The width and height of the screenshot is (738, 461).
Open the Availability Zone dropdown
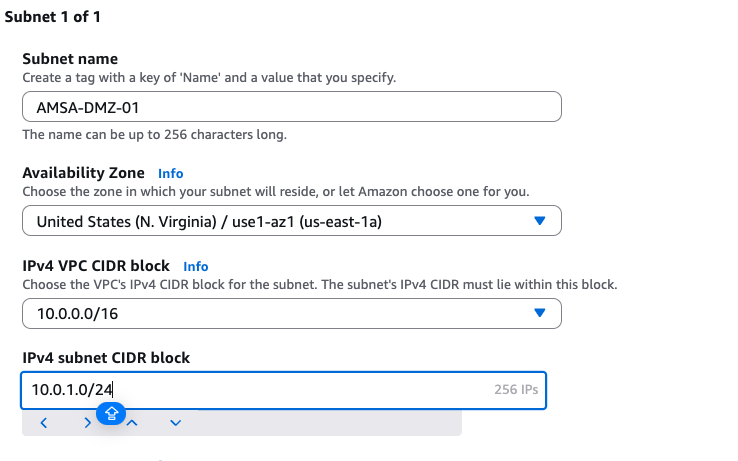(291, 221)
